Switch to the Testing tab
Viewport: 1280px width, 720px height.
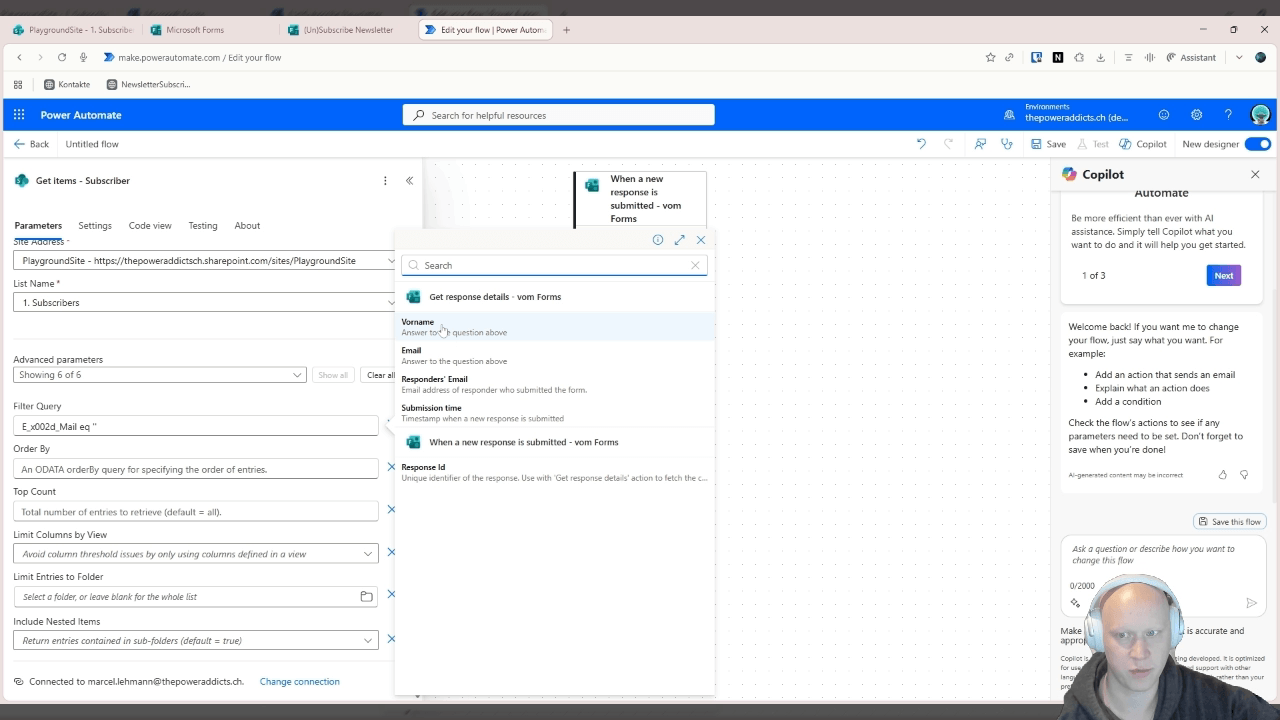click(203, 225)
